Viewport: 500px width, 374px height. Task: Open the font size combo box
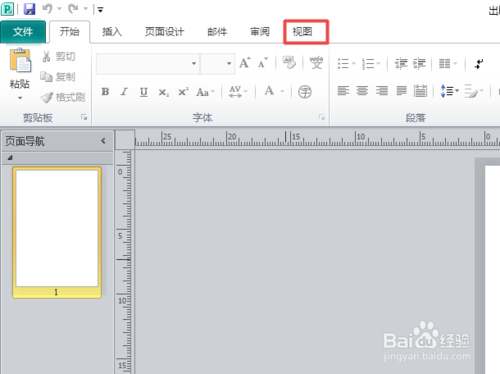pyautogui.click(x=217, y=63)
